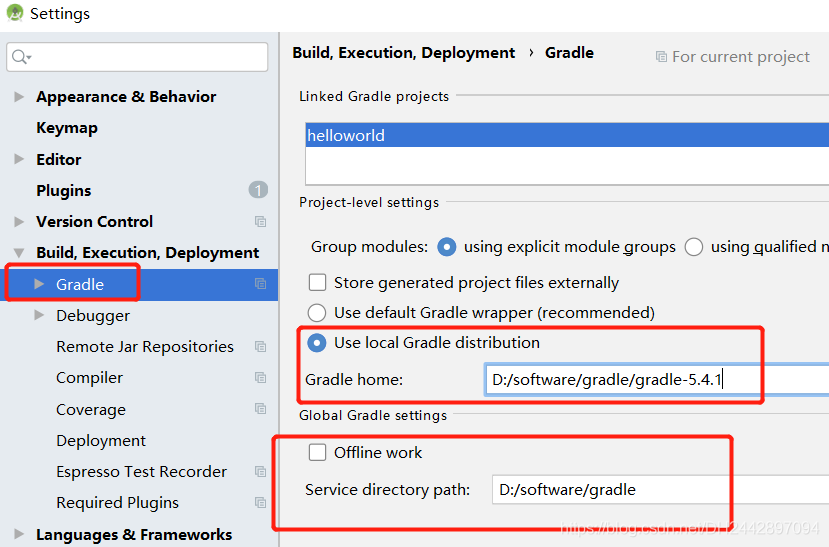Click the project-level icon beside Remote Jar Repositories
This screenshot has width=829, height=547.
pos(260,347)
